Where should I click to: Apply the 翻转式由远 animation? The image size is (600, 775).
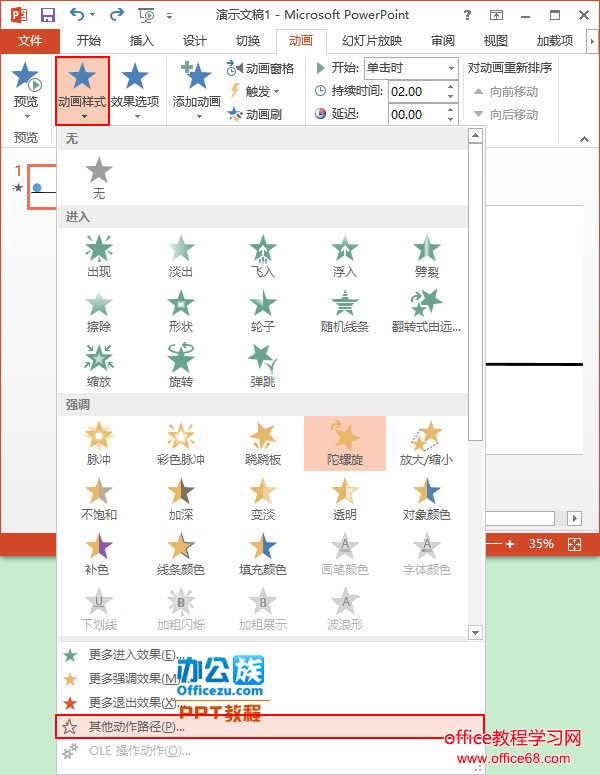pos(427,311)
